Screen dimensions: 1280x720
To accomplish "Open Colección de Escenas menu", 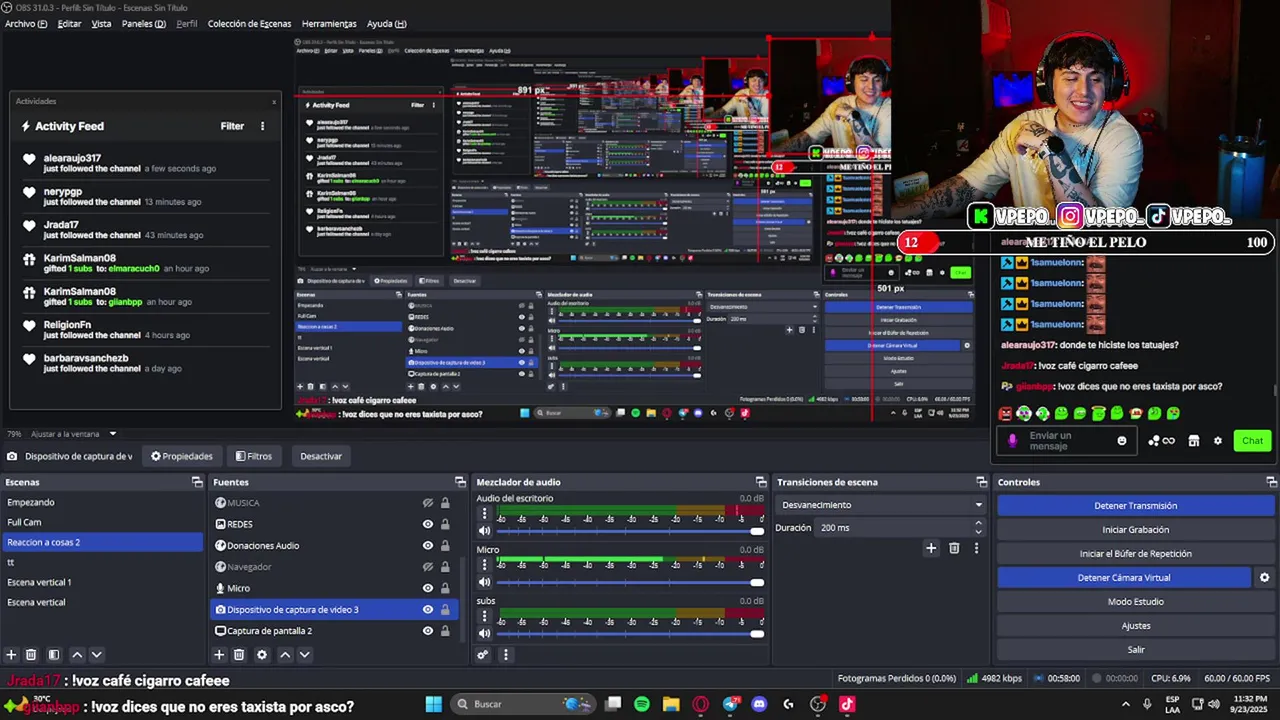I will [x=249, y=23].
